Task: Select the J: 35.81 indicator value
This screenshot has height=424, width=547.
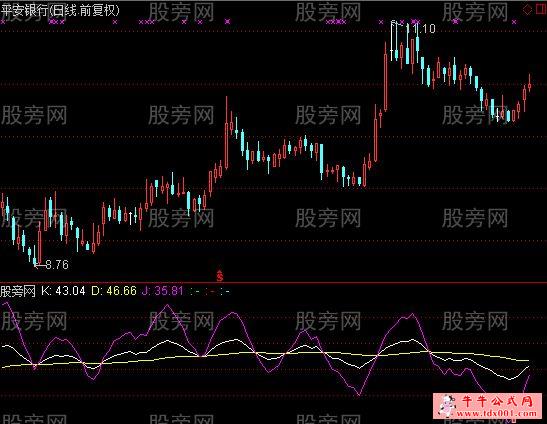Action: [162, 291]
